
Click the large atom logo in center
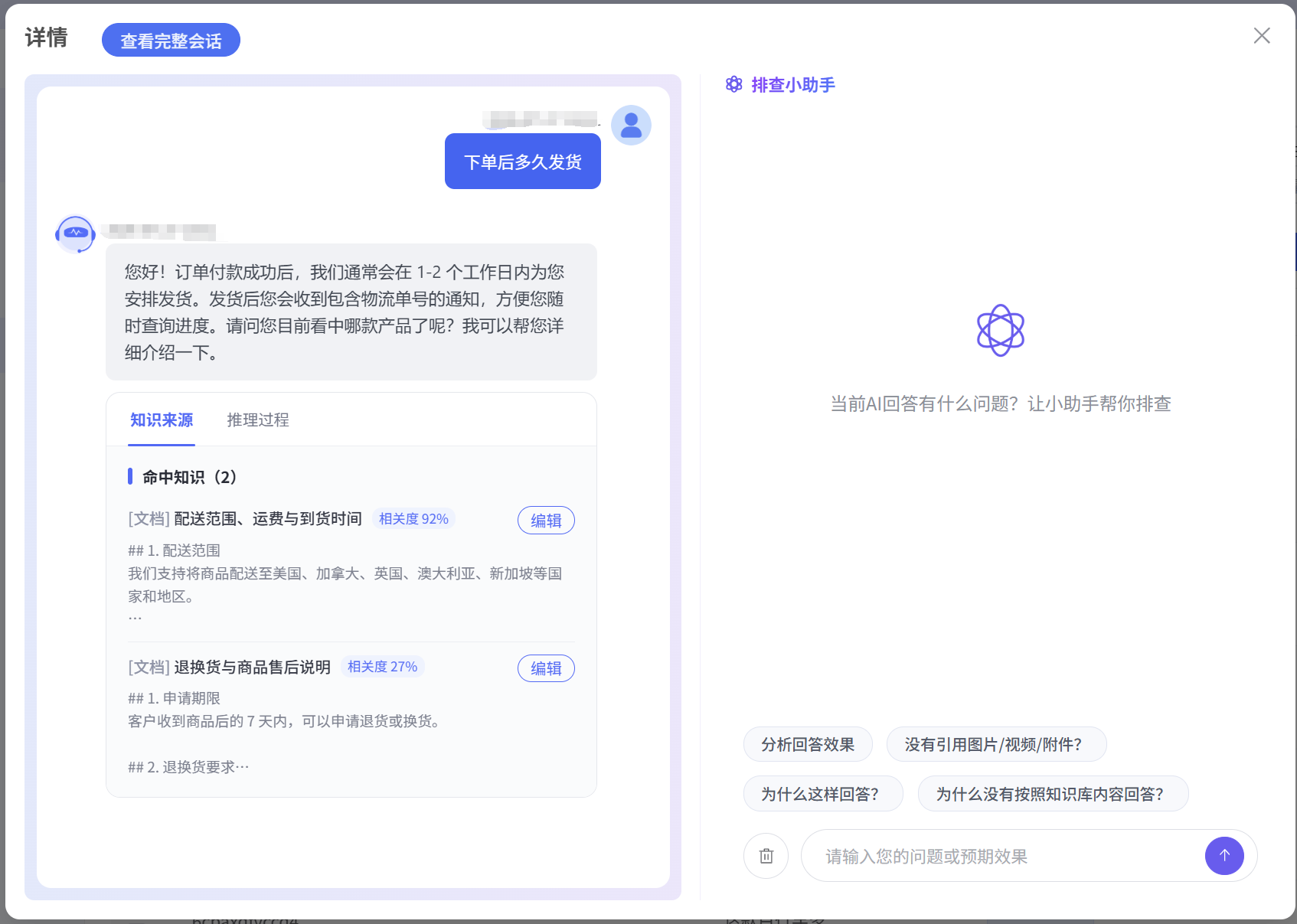pos(1001,331)
